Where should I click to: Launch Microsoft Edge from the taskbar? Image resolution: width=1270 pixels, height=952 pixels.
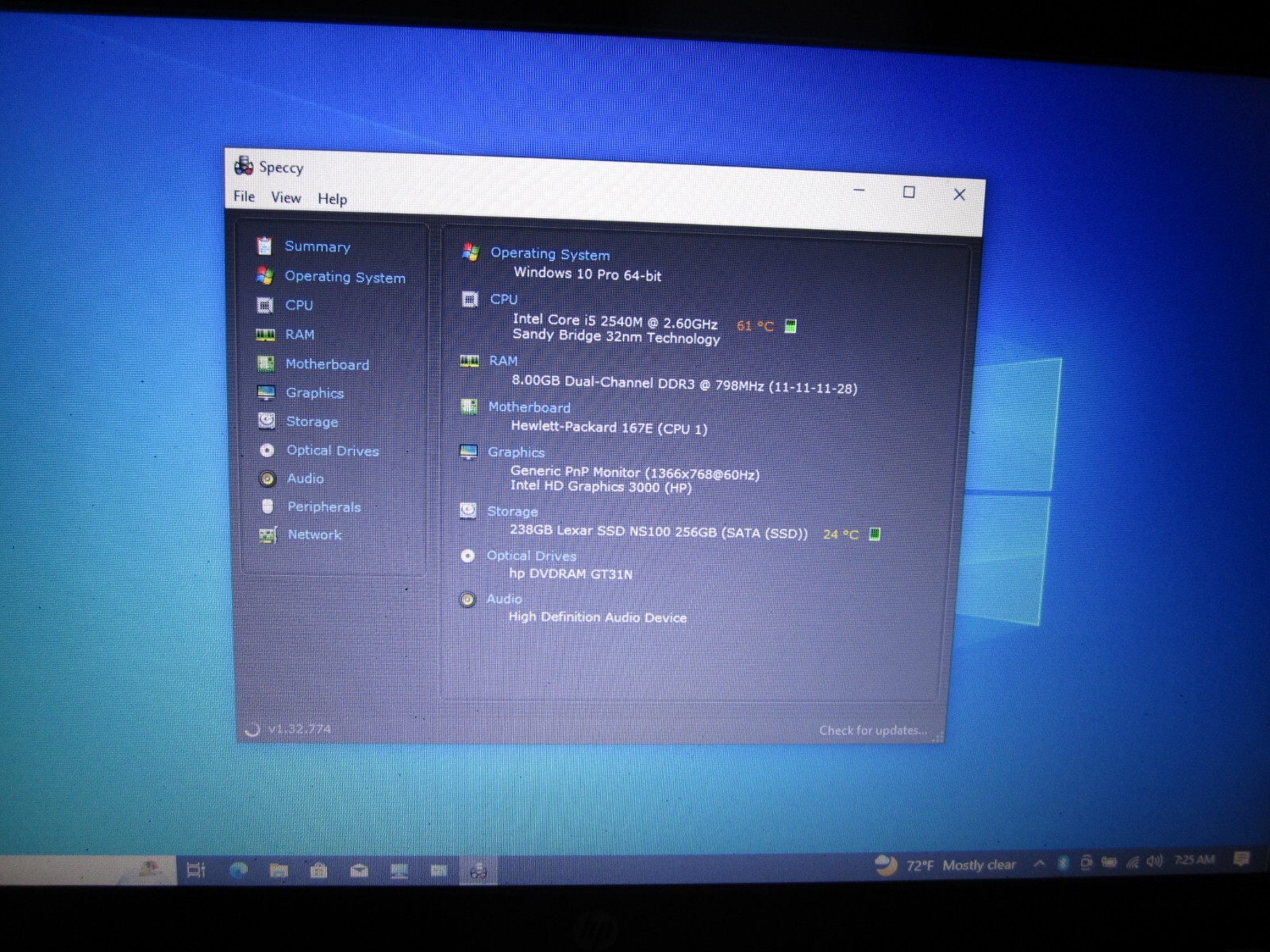[x=238, y=870]
